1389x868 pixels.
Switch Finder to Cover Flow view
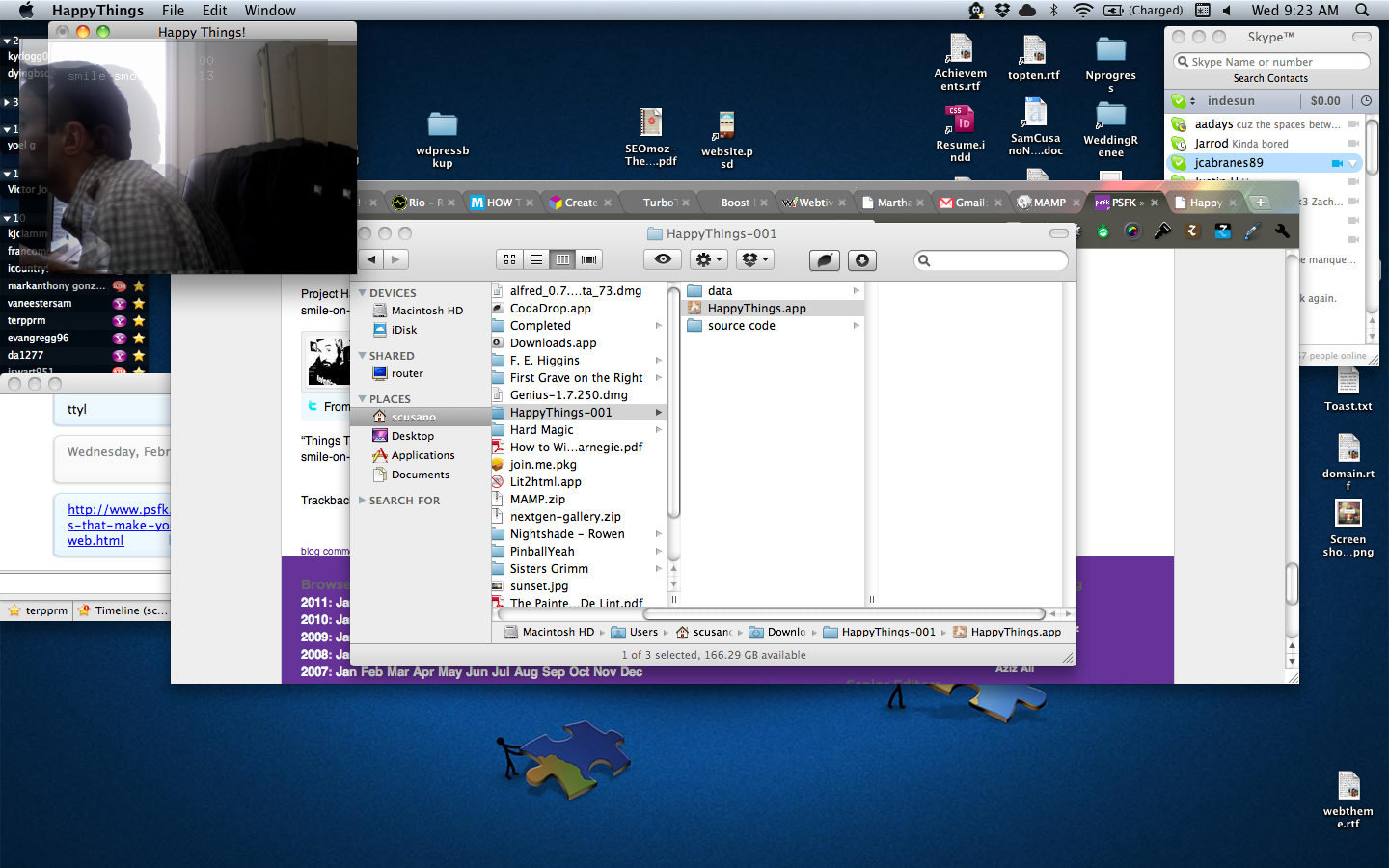tap(588, 259)
